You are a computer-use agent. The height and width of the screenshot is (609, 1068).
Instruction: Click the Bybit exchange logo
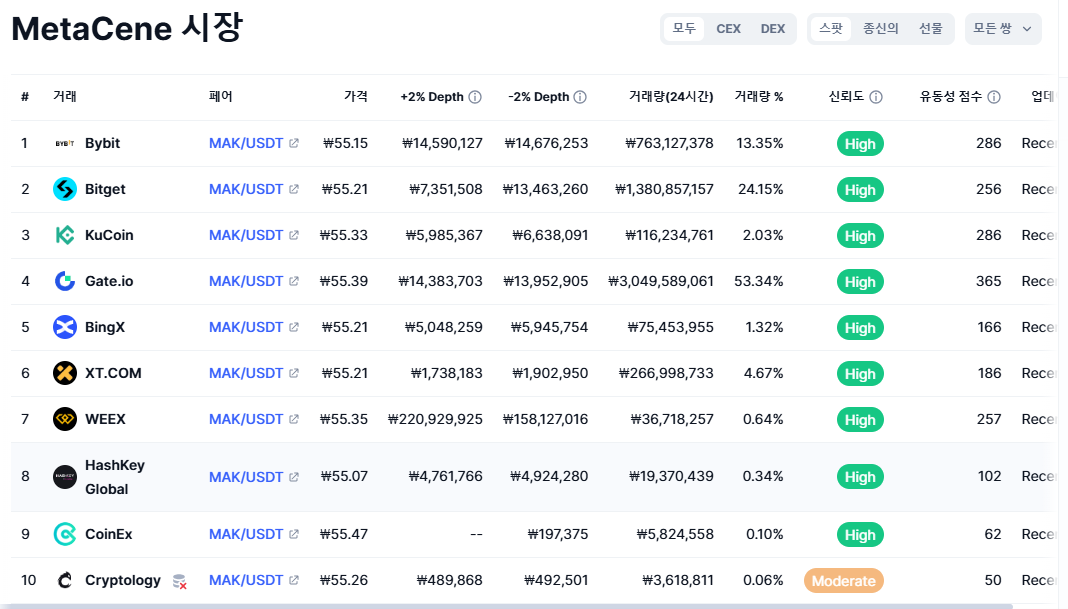(65, 144)
